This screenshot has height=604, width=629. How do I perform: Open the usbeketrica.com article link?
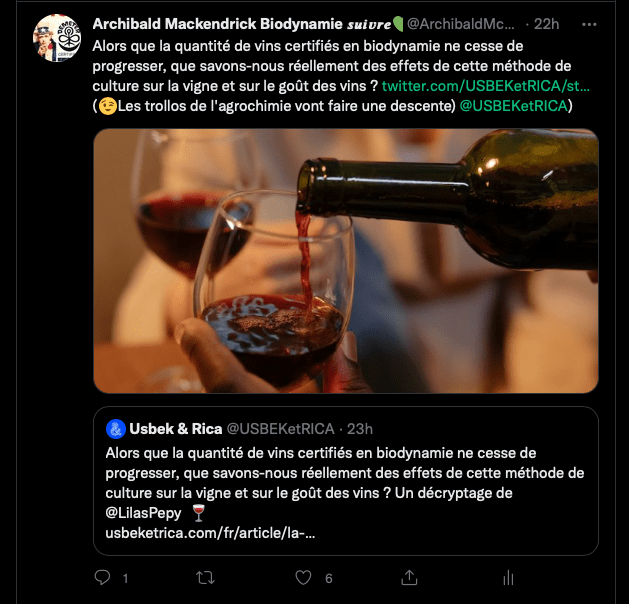pyautogui.click(x=209, y=533)
